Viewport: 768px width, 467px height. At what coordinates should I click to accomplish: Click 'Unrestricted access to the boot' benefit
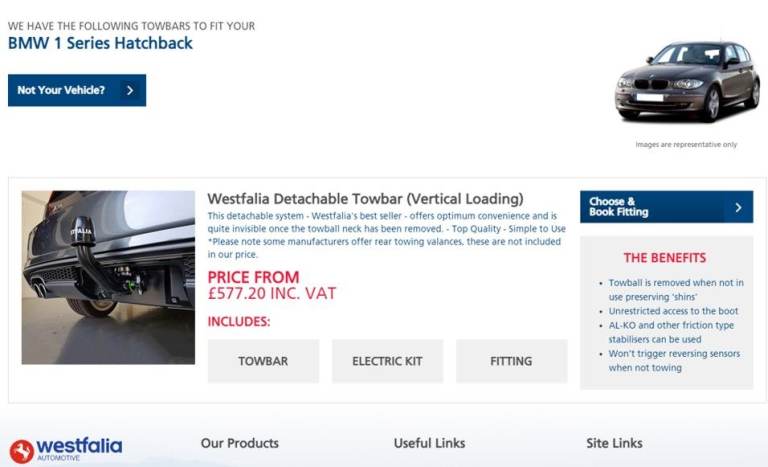(673, 311)
